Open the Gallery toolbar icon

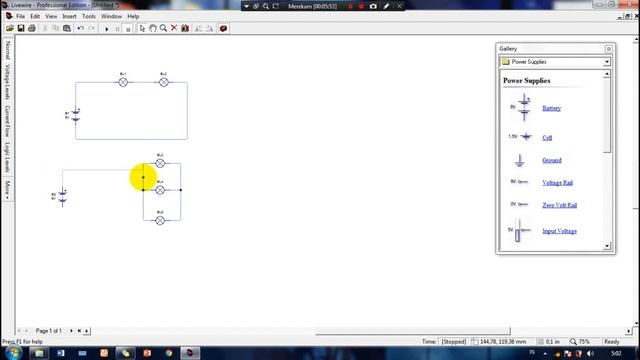coord(185,29)
